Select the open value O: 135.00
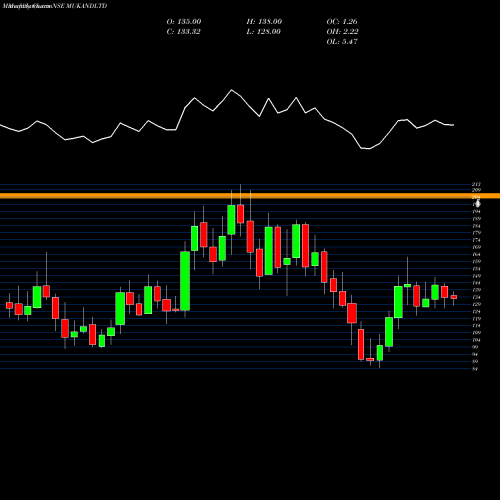The image size is (500, 500). click(x=184, y=22)
